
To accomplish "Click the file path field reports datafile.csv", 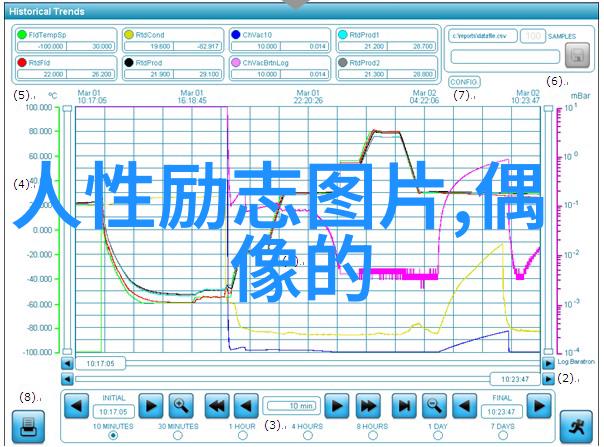I will (x=483, y=36).
